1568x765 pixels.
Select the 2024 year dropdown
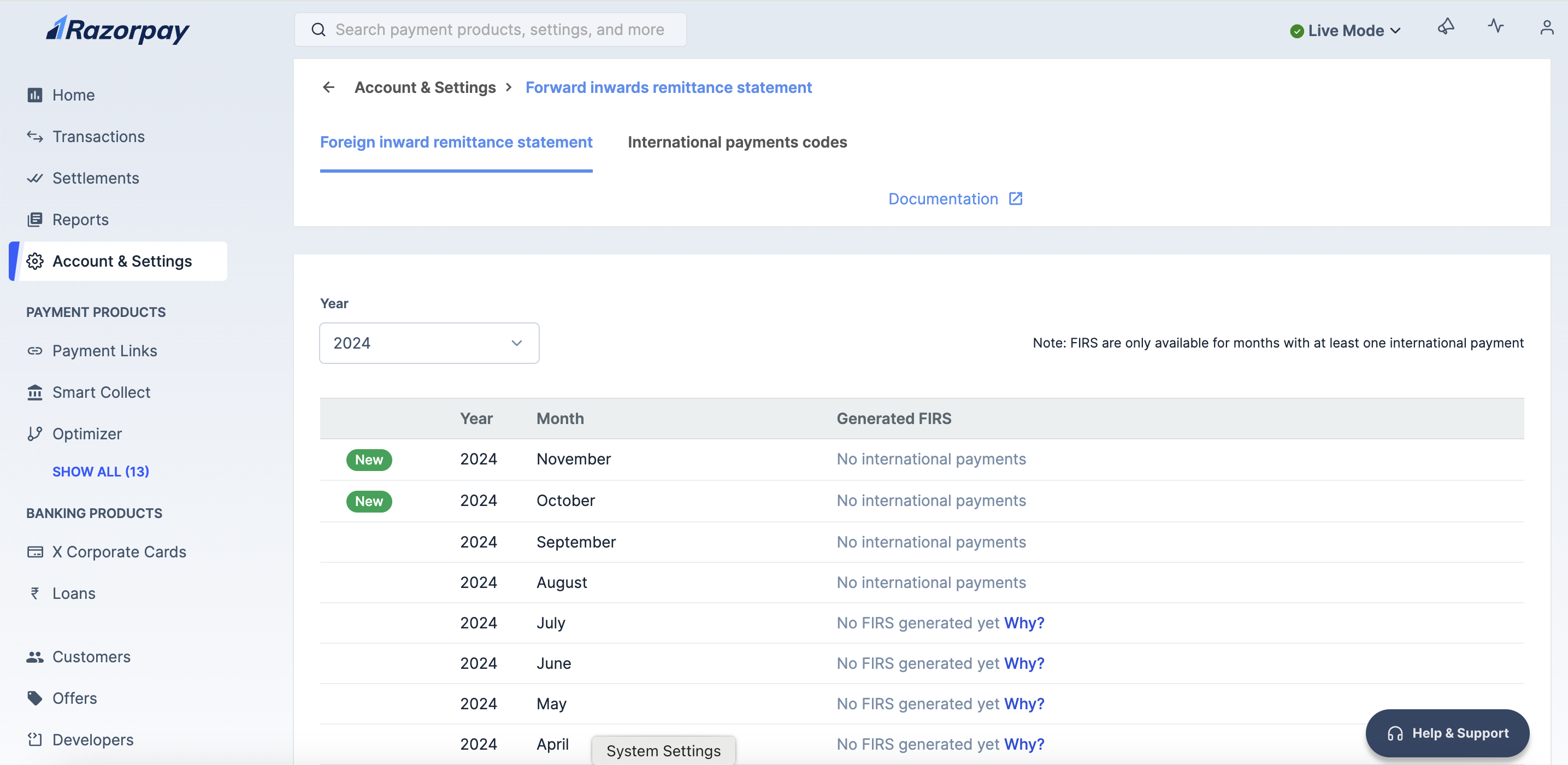coord(429,342)
